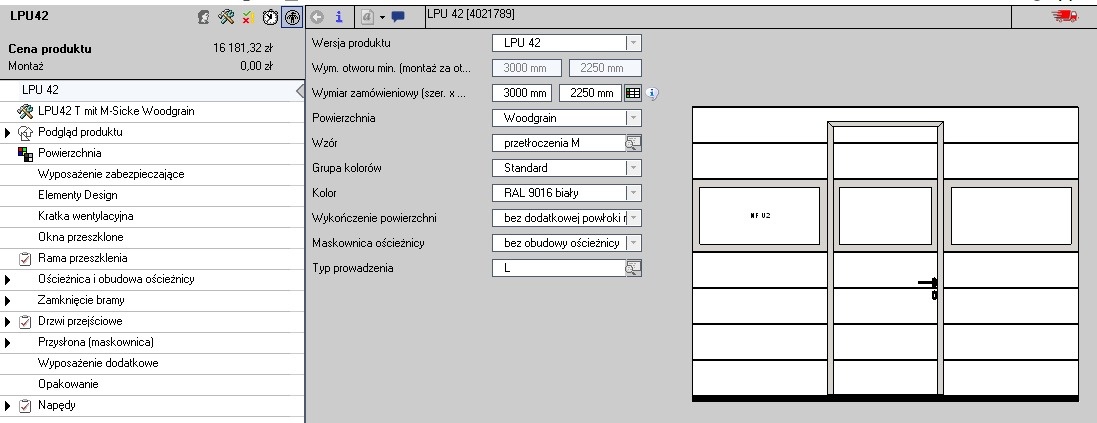Click the hammer icon beside LPU42 T mit M-Sicke

25,111
